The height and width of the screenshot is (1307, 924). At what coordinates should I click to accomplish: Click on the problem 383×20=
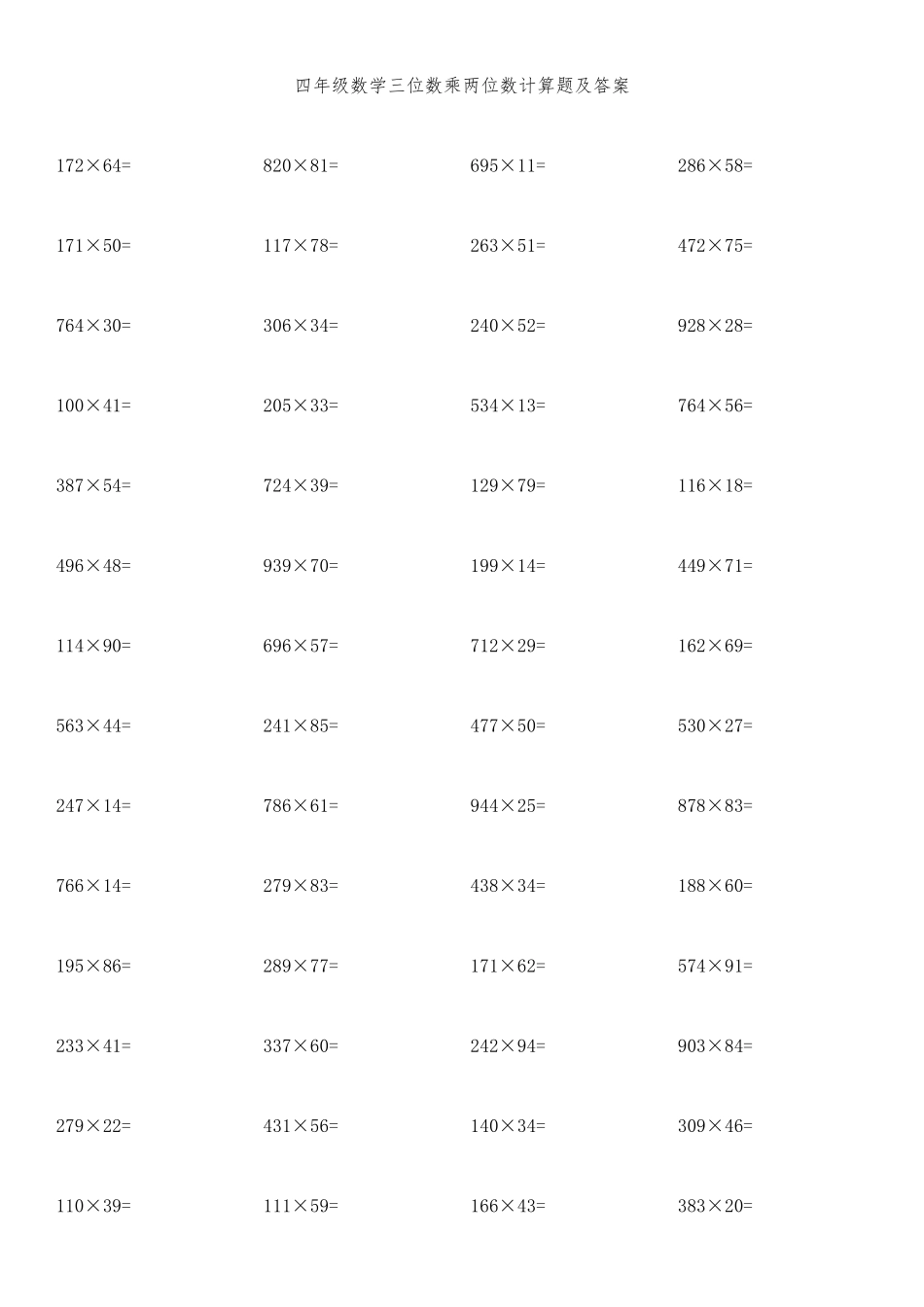715,1206
